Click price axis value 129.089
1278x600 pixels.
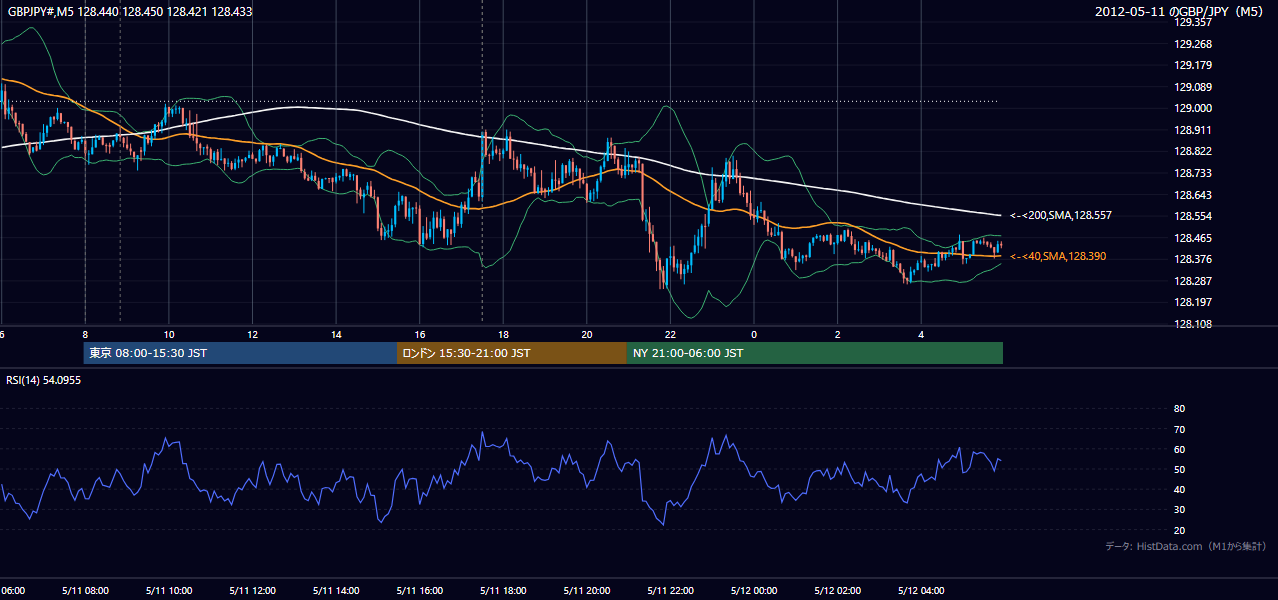coord(1193,87)
